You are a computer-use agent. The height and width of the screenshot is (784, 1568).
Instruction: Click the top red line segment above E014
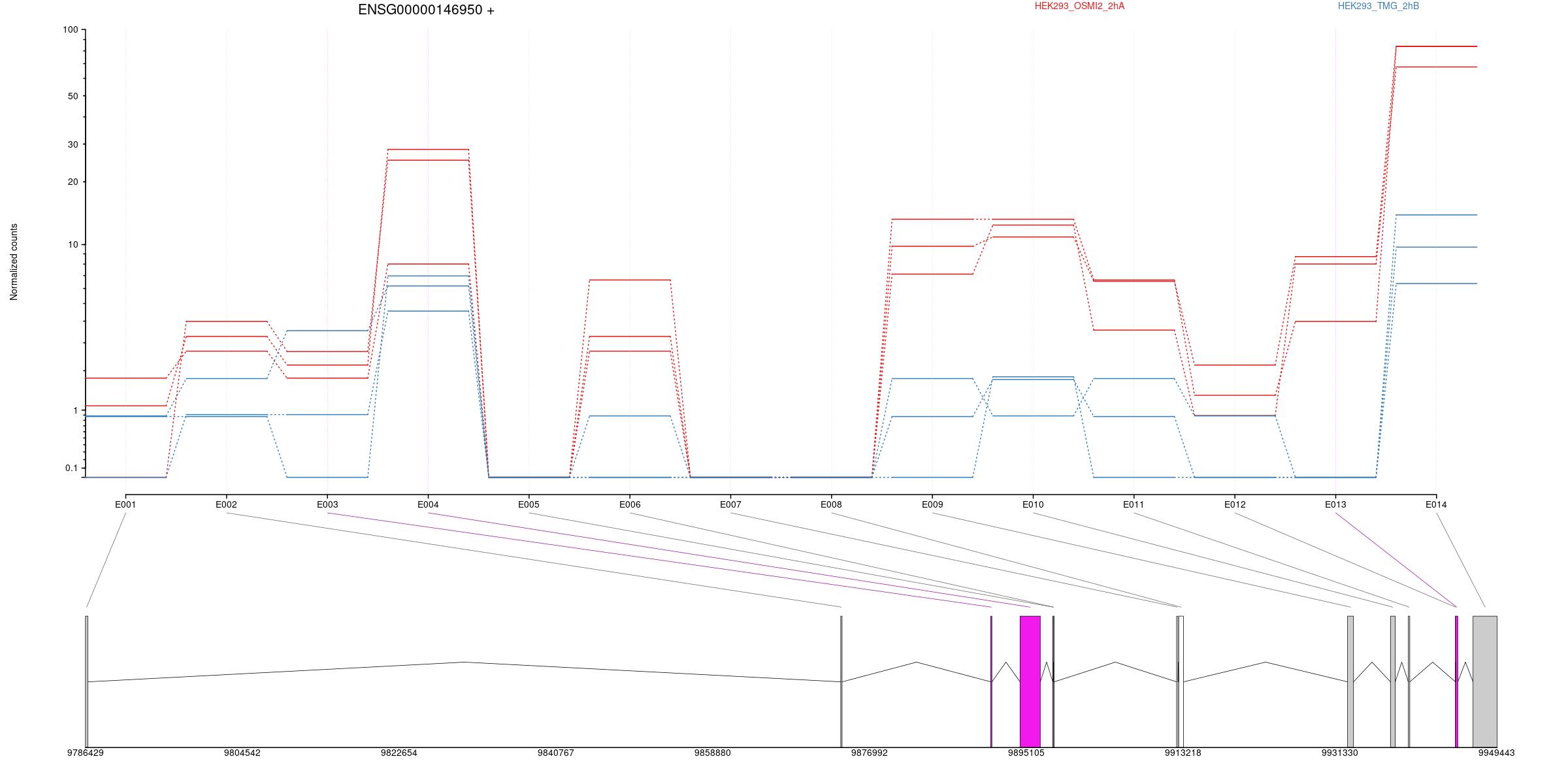[x=1436, y=46]
